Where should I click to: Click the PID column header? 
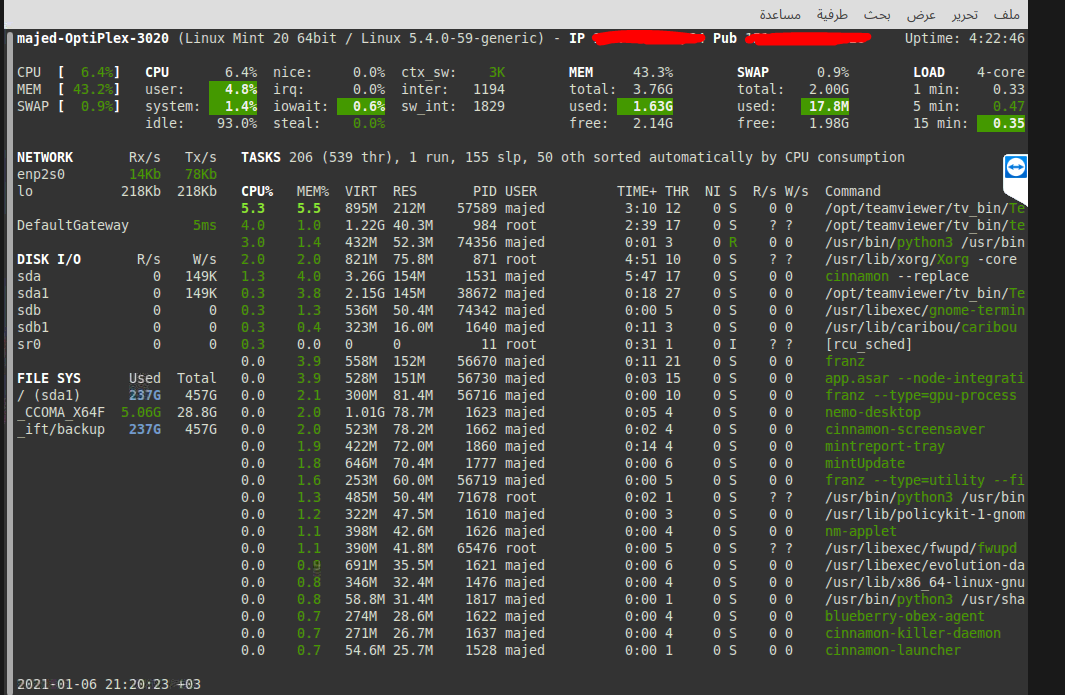(484, 192)
